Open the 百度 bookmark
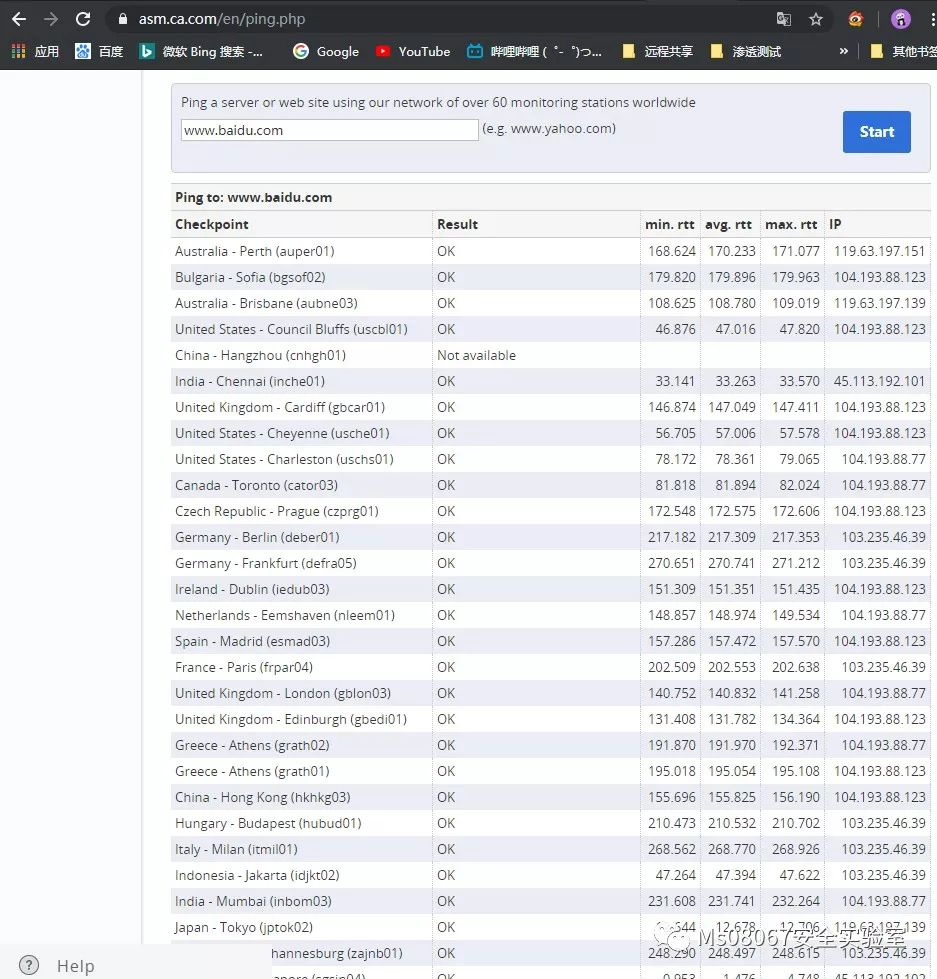 pyautogui.click(x=99, y=51)
